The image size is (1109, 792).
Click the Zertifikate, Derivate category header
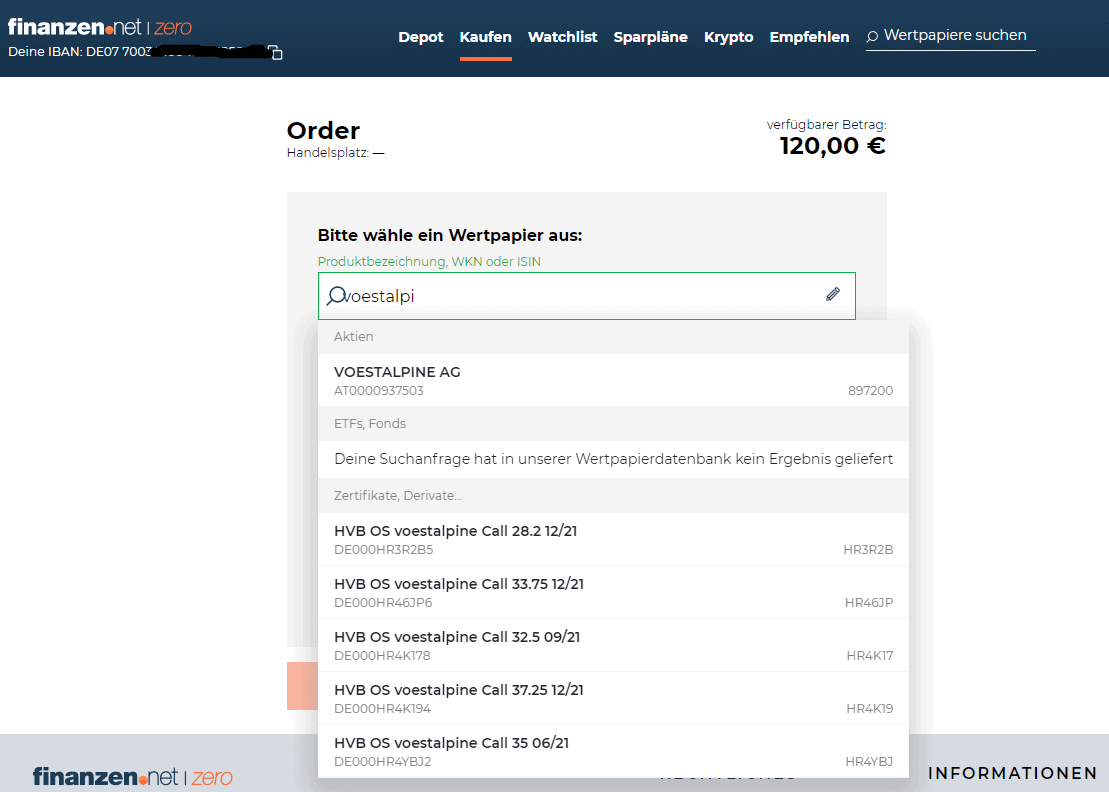[613, 496]
